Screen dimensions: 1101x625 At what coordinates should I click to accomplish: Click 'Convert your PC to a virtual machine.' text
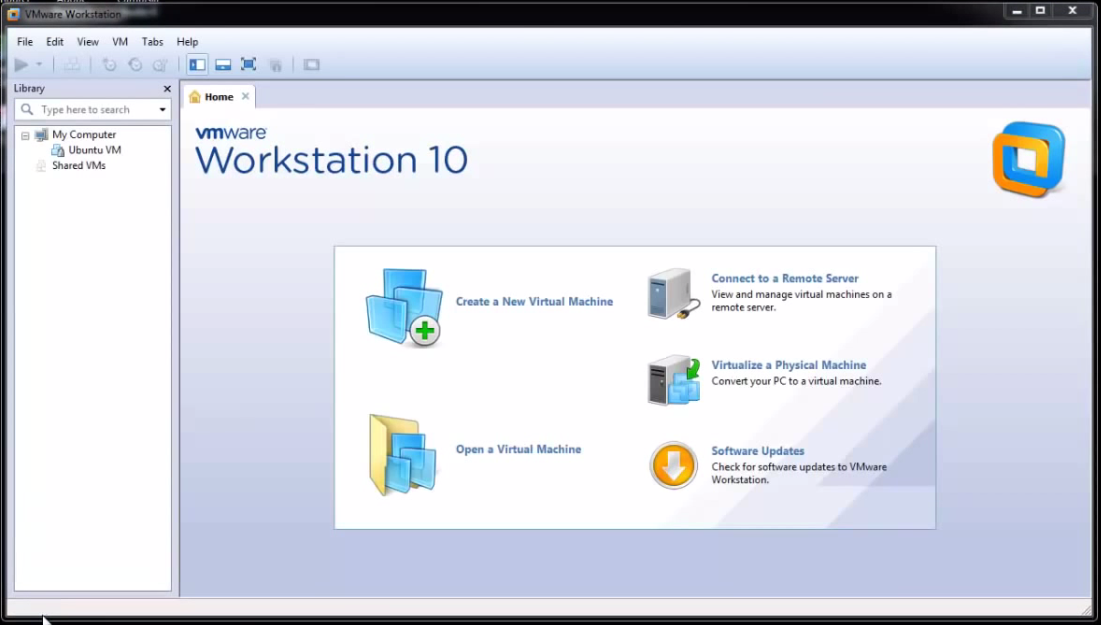click(796, 381)
